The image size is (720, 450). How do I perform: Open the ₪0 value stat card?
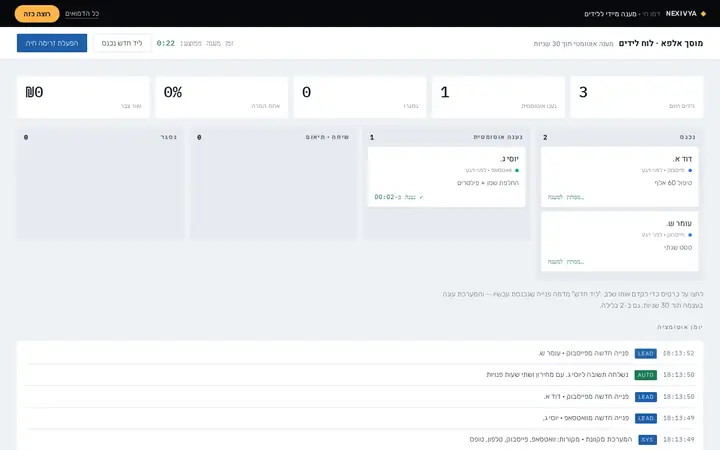83,97
